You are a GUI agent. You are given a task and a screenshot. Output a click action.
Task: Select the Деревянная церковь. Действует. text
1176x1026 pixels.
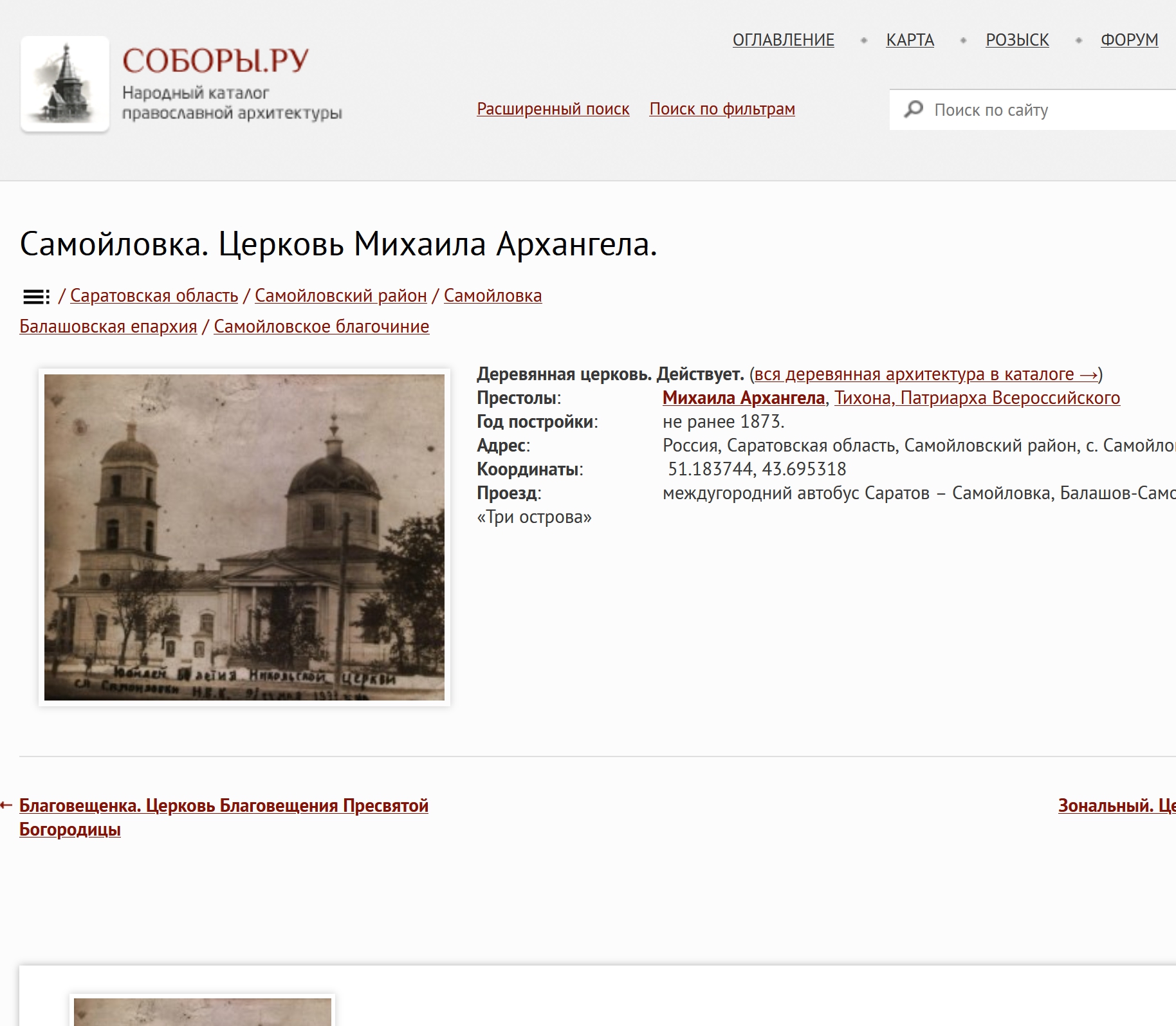pos(610,374)
